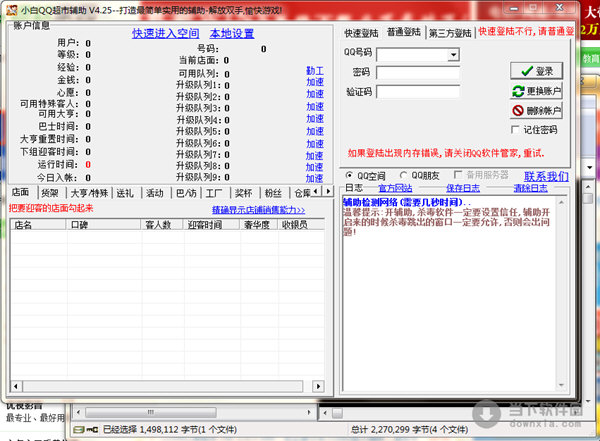Click 加速 for 升级队列1
600x441 pixels.
coord(315,82)
